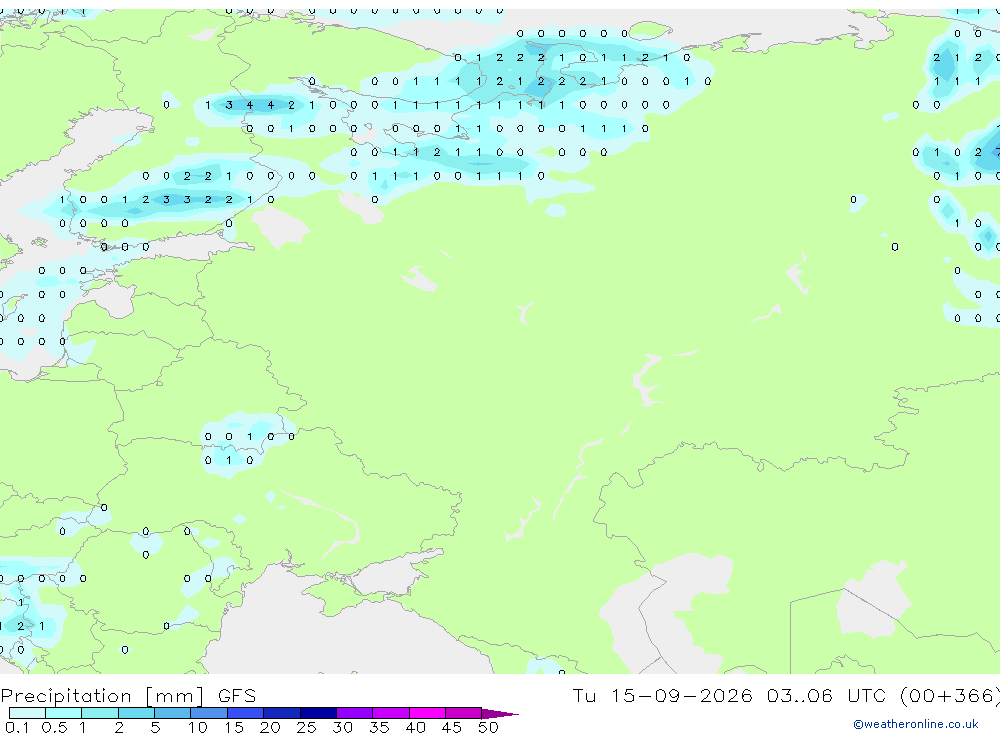1000x733 pixels.
Task: Click the Precipitation [mm] title text
Action: coord(102,696)
